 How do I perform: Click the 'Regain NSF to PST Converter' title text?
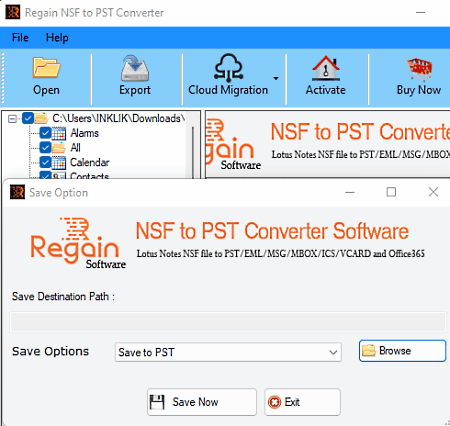[x=94, y=13]
